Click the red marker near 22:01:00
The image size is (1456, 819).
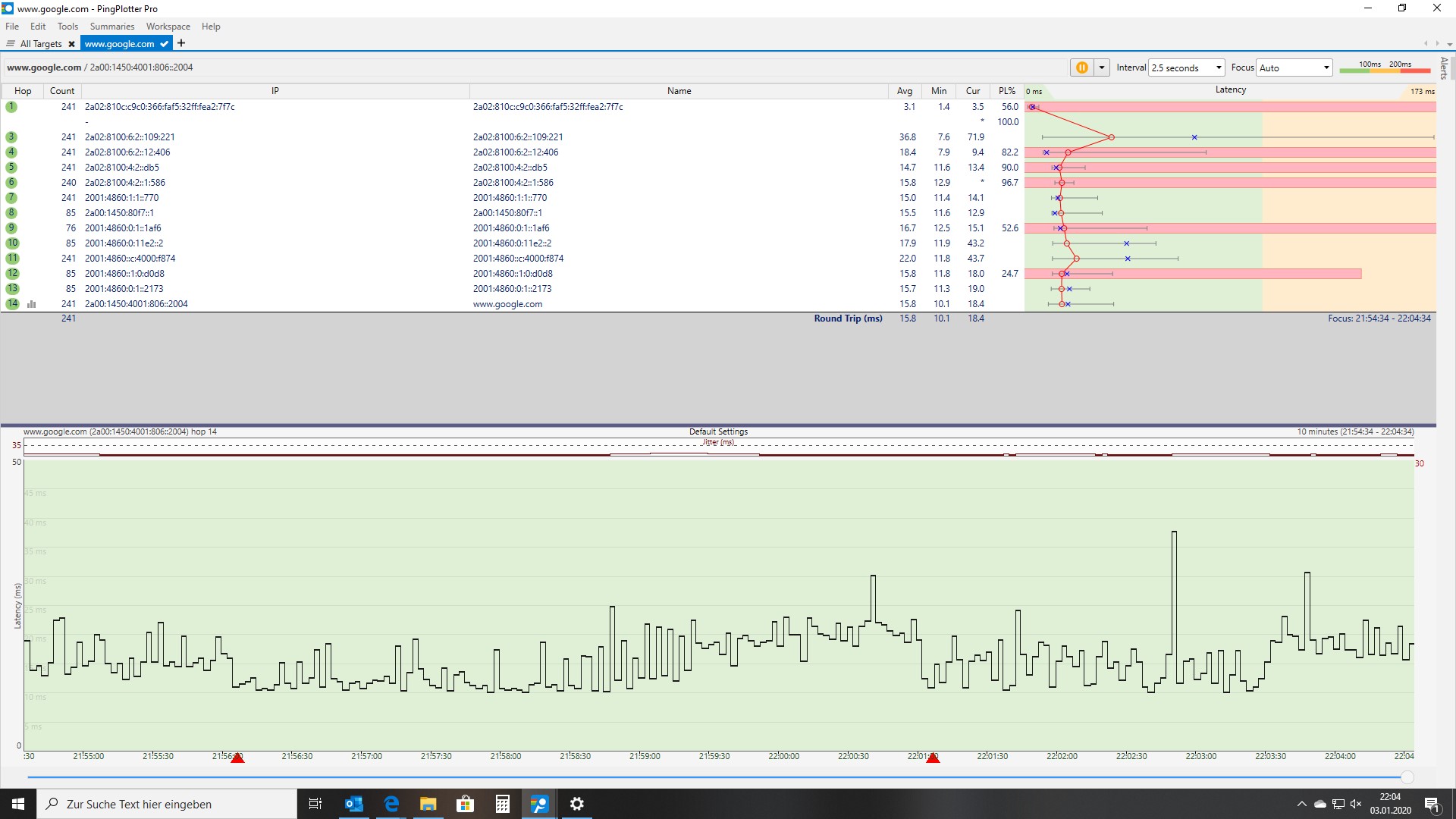click(933, 758)
